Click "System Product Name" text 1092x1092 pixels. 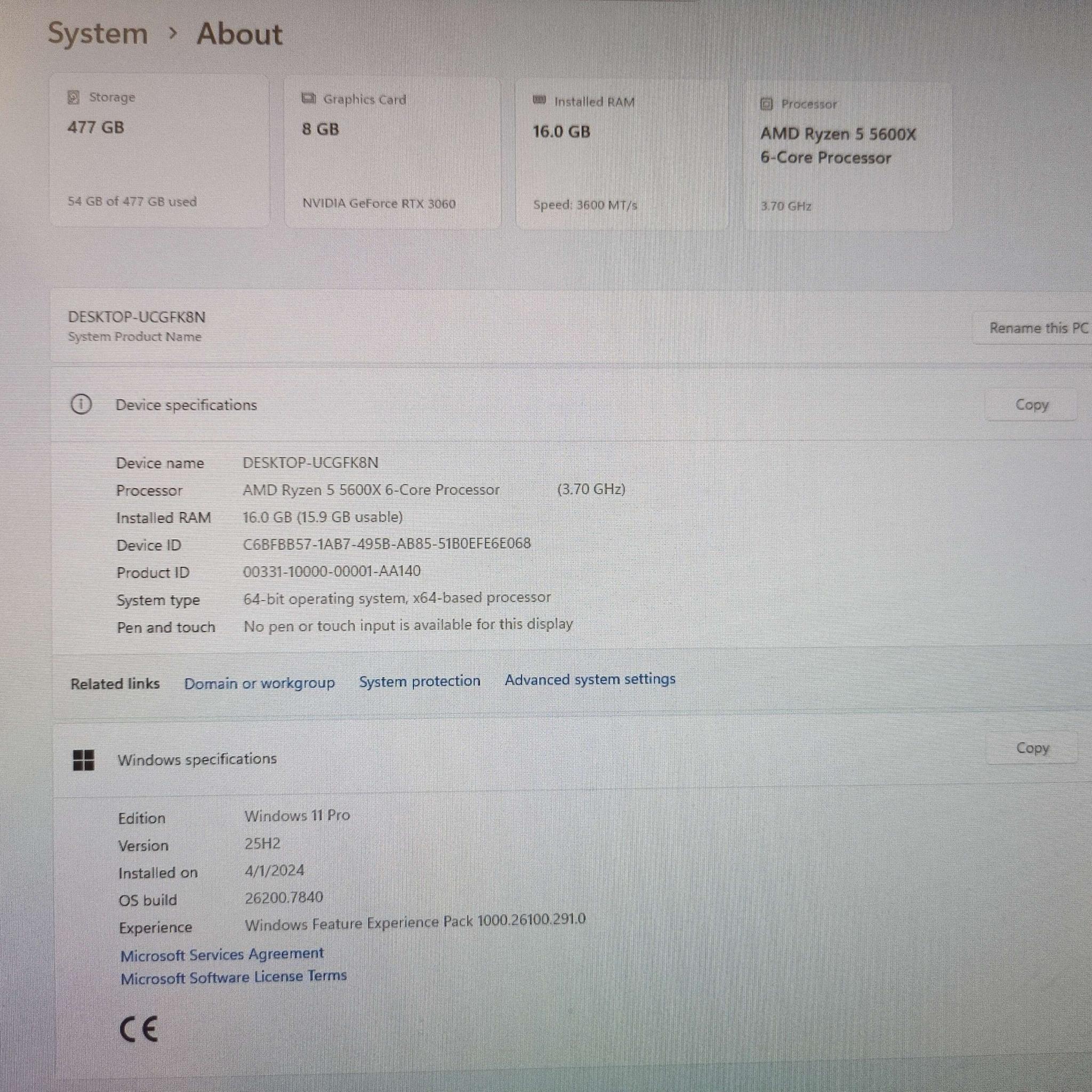pyautogui.click(x=134, y=337)
